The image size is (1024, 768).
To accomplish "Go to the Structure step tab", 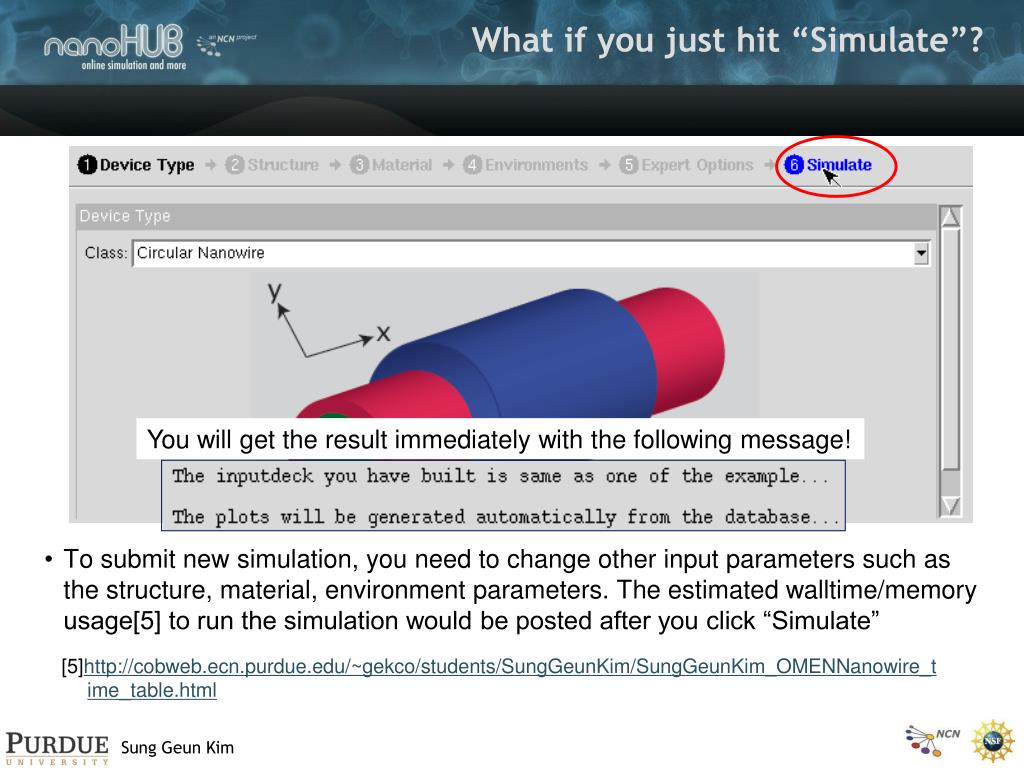I will click(x=272, y=165).
